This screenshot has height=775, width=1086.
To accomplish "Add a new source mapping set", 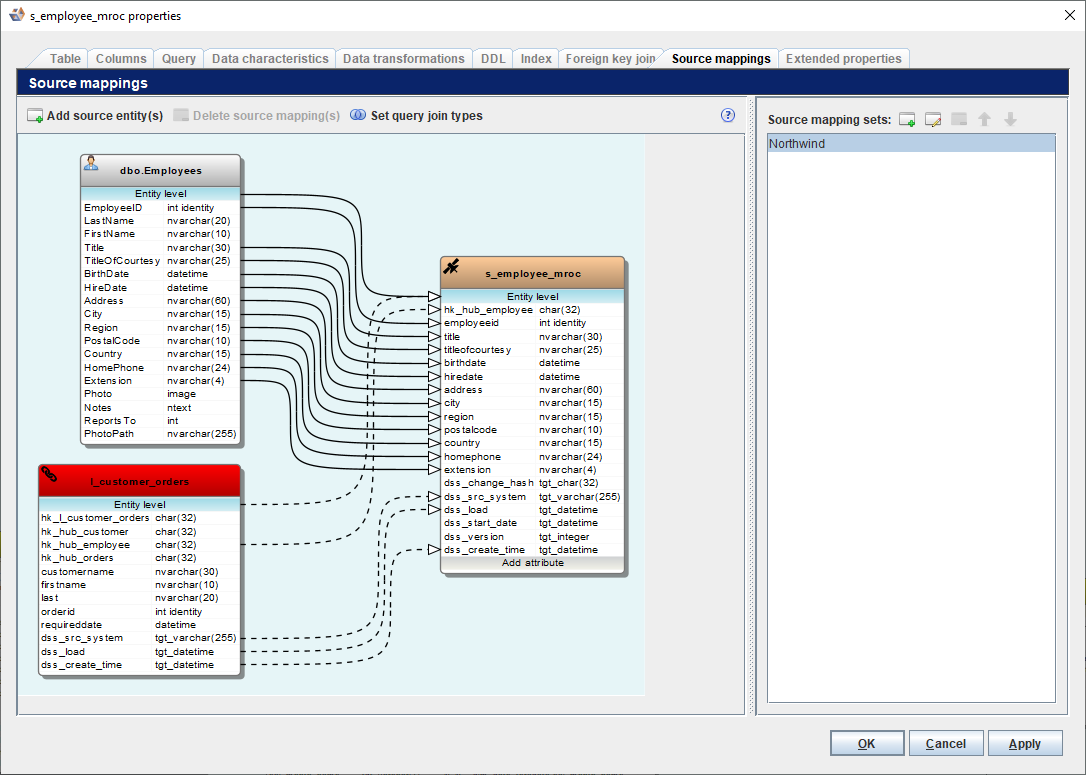I will click(907, 120).
